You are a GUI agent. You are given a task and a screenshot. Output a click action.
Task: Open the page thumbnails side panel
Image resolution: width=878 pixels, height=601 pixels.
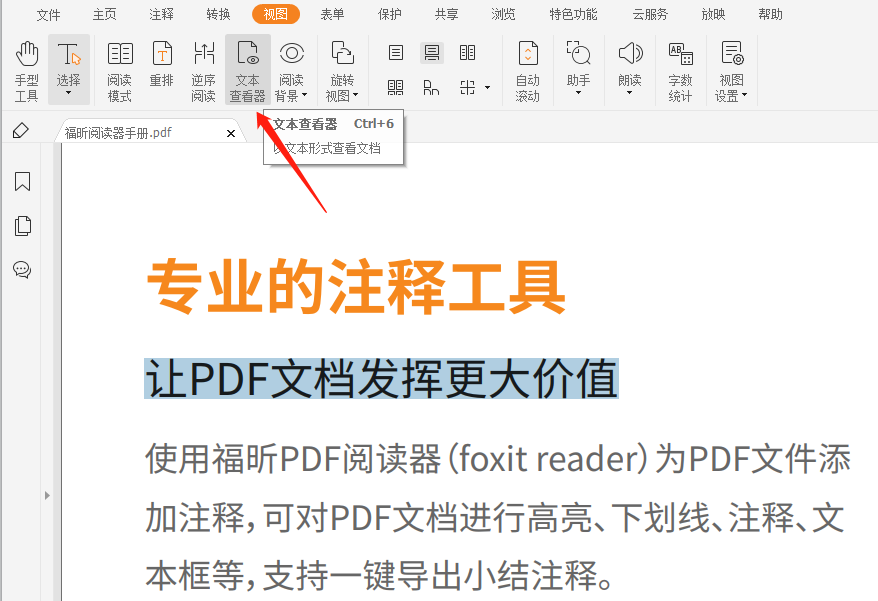22,226
